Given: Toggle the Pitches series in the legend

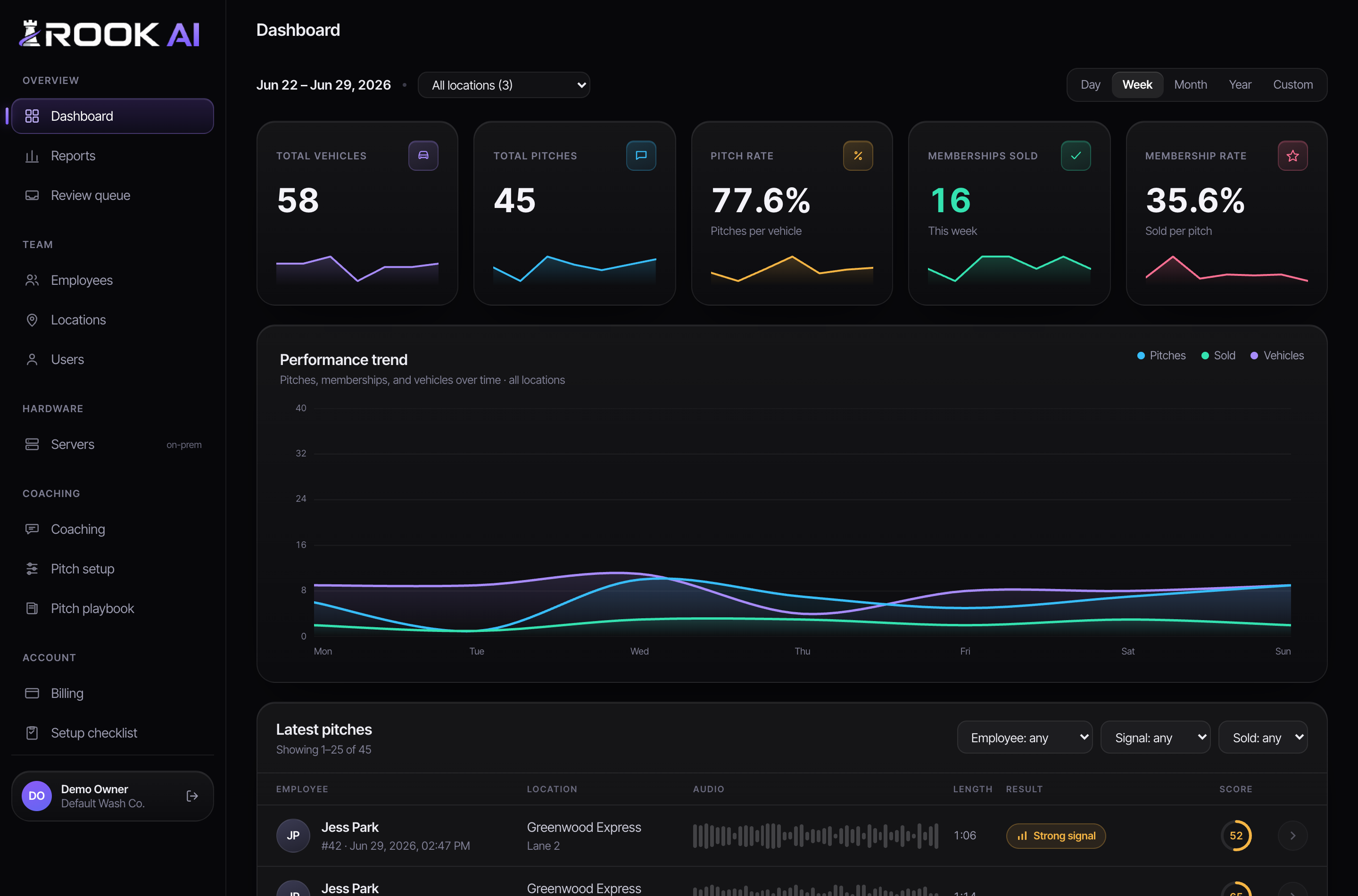Looking at the screenshot, I should [x=1161, y=356].
